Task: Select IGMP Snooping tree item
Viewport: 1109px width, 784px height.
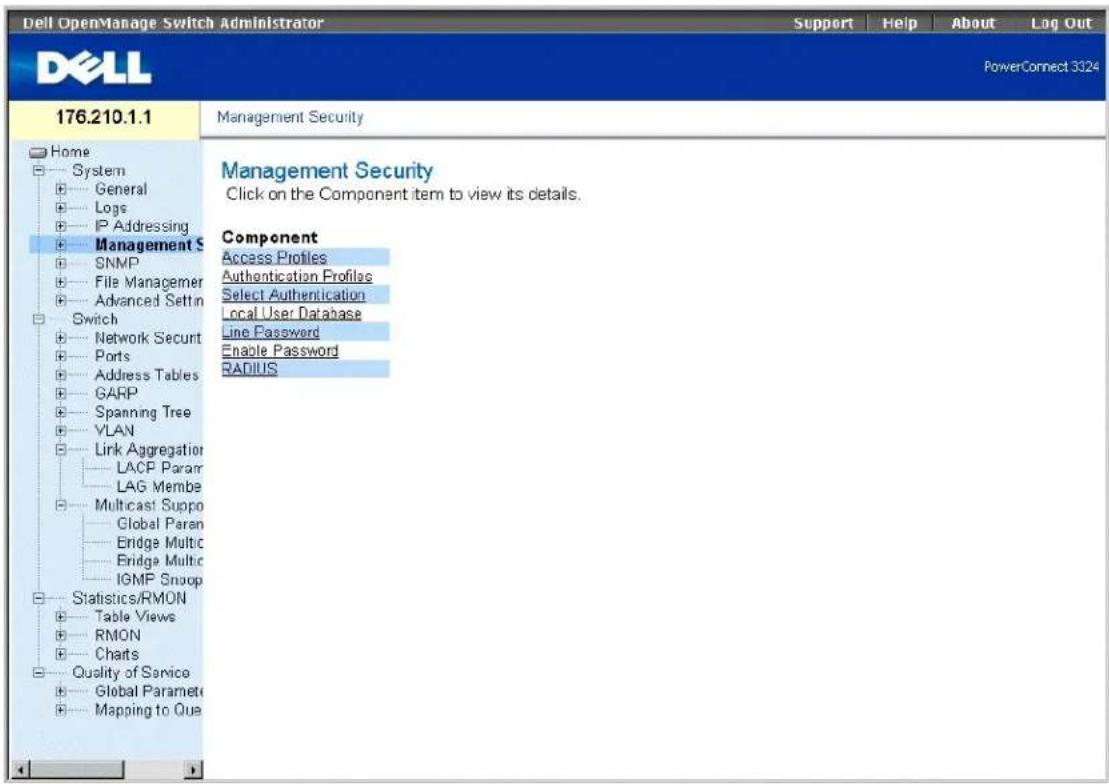Action: click(160, 580)
